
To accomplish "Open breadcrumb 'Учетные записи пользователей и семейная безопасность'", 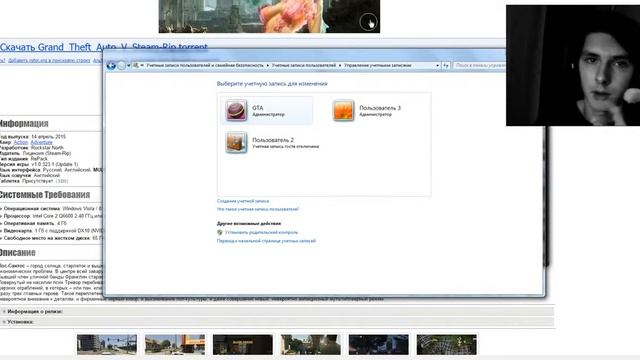I will [205, 65].
